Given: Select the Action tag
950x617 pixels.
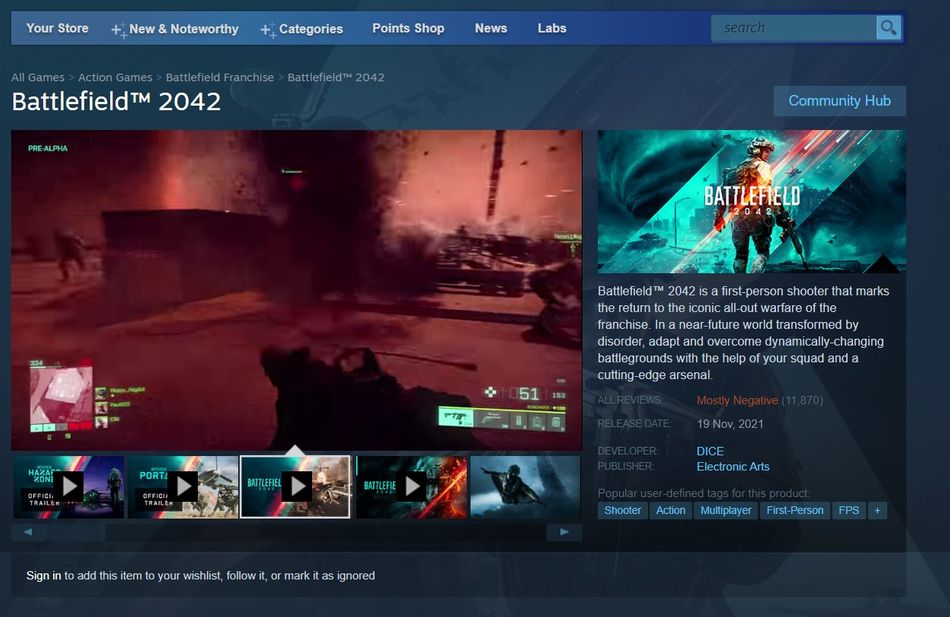Looking at the screenshot, I should [671, 510].
